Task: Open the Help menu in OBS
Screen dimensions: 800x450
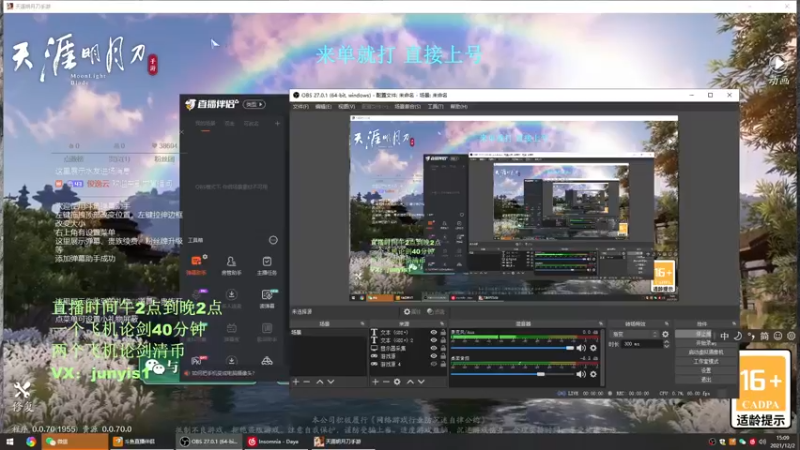Action: (459, 107)
